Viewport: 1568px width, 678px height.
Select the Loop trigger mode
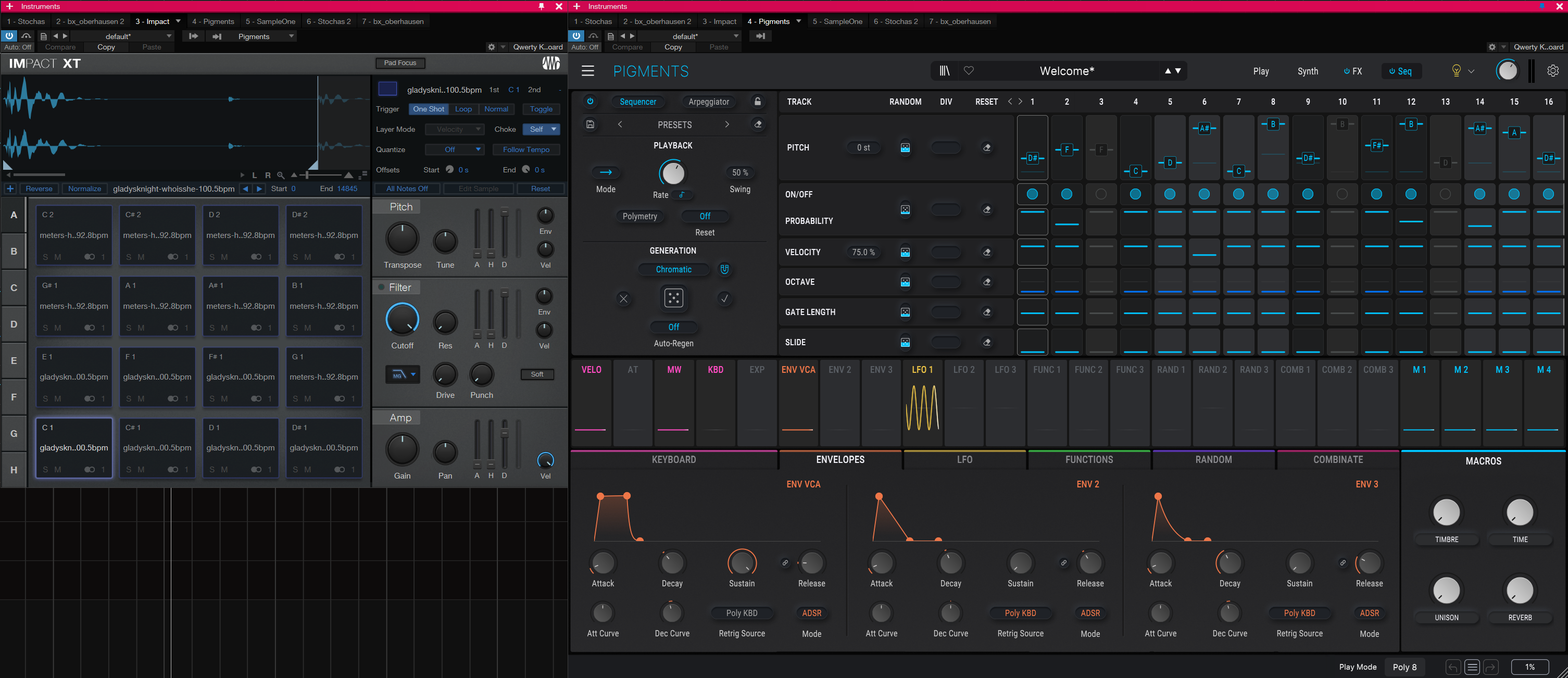(x=463, y=109)
